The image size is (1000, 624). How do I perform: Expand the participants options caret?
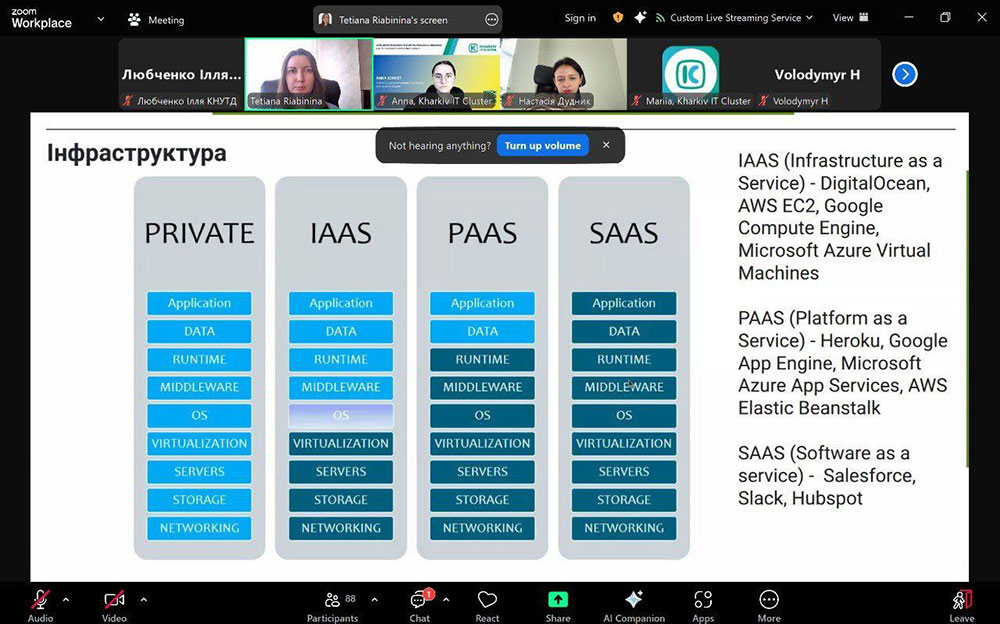[374, 600]
